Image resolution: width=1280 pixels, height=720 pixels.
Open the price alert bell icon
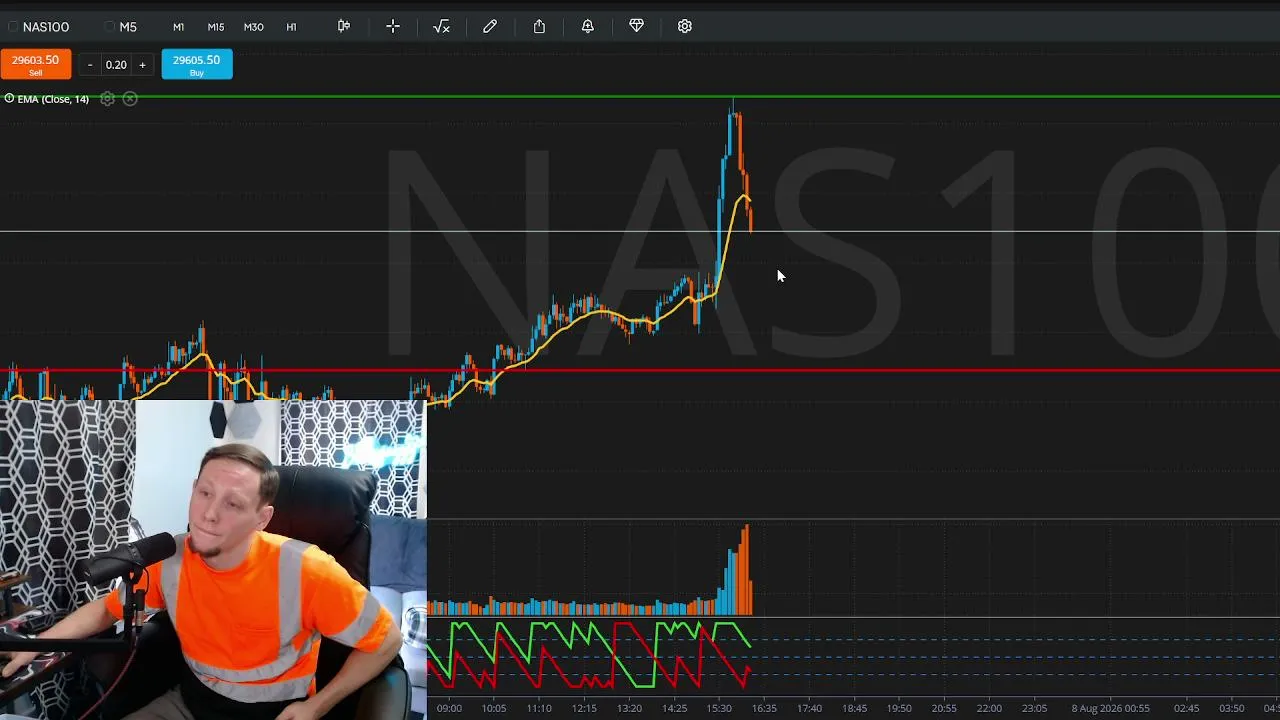click(x=588, y=26)
